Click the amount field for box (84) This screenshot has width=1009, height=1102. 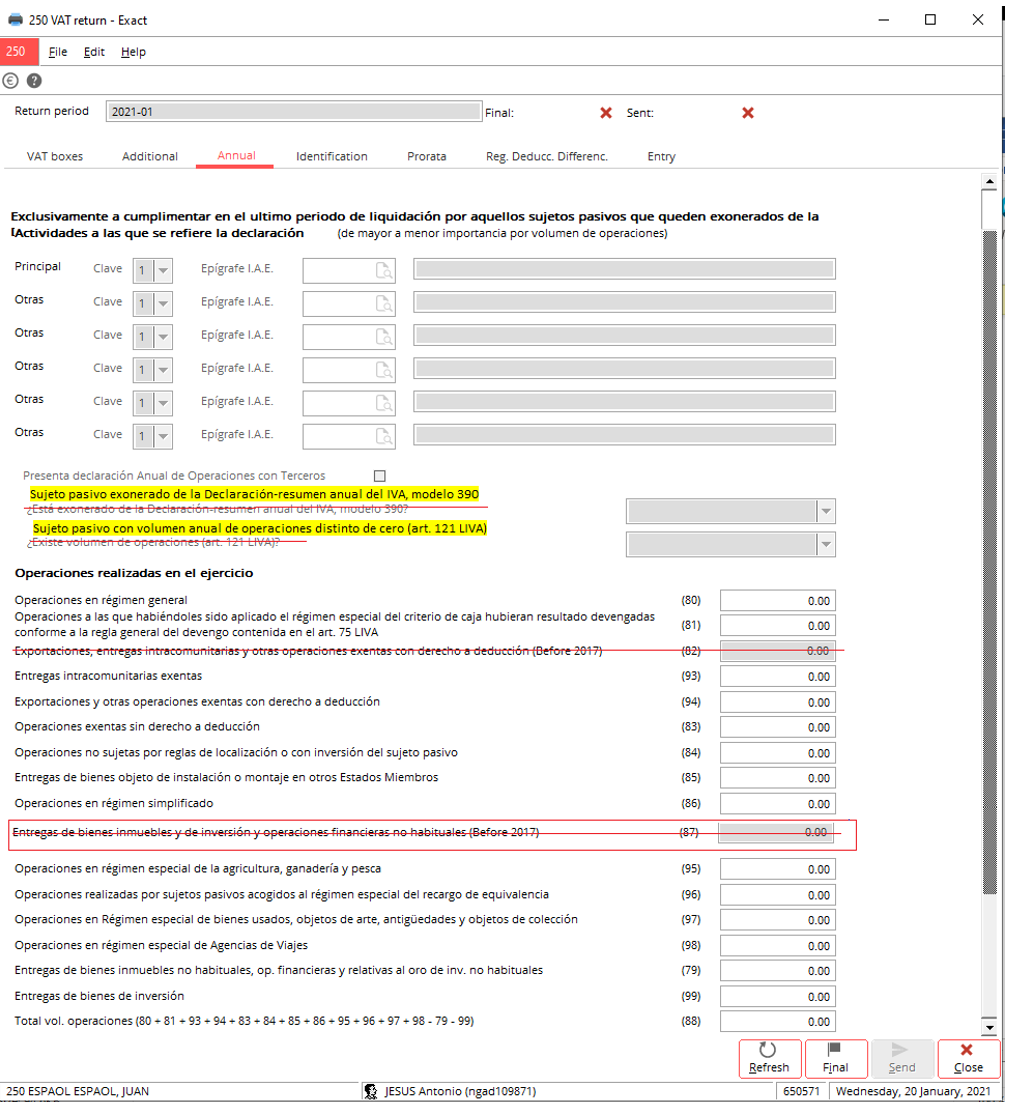tap(777, 753)
